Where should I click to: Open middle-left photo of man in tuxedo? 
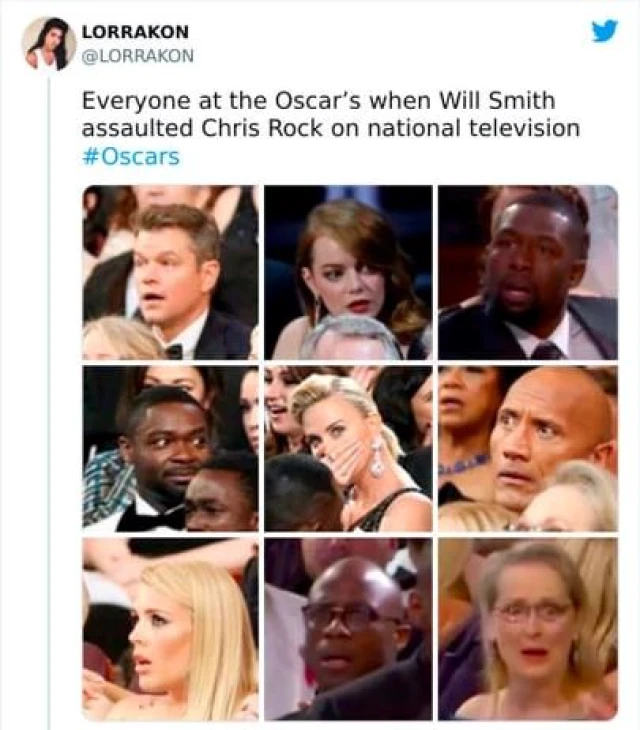coord(170,449)
